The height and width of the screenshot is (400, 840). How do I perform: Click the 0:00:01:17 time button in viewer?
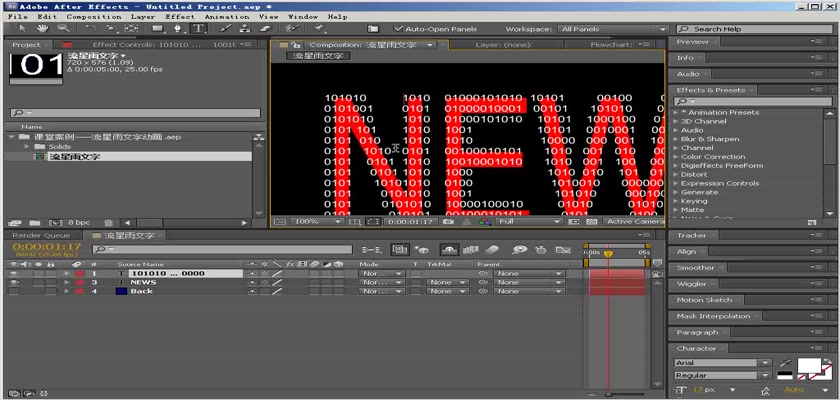pyautogui.click(x=410, y=221)
